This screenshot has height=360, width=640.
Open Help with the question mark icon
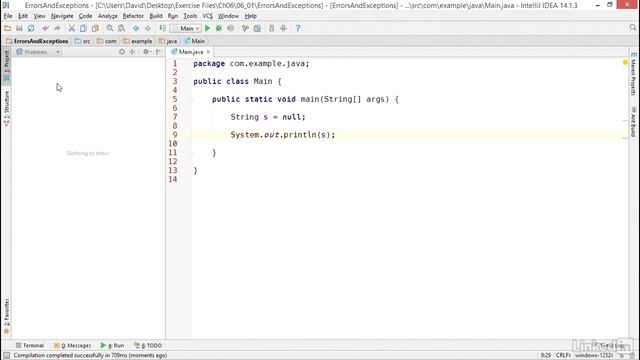pyautogui.click(x=298, y=28)
